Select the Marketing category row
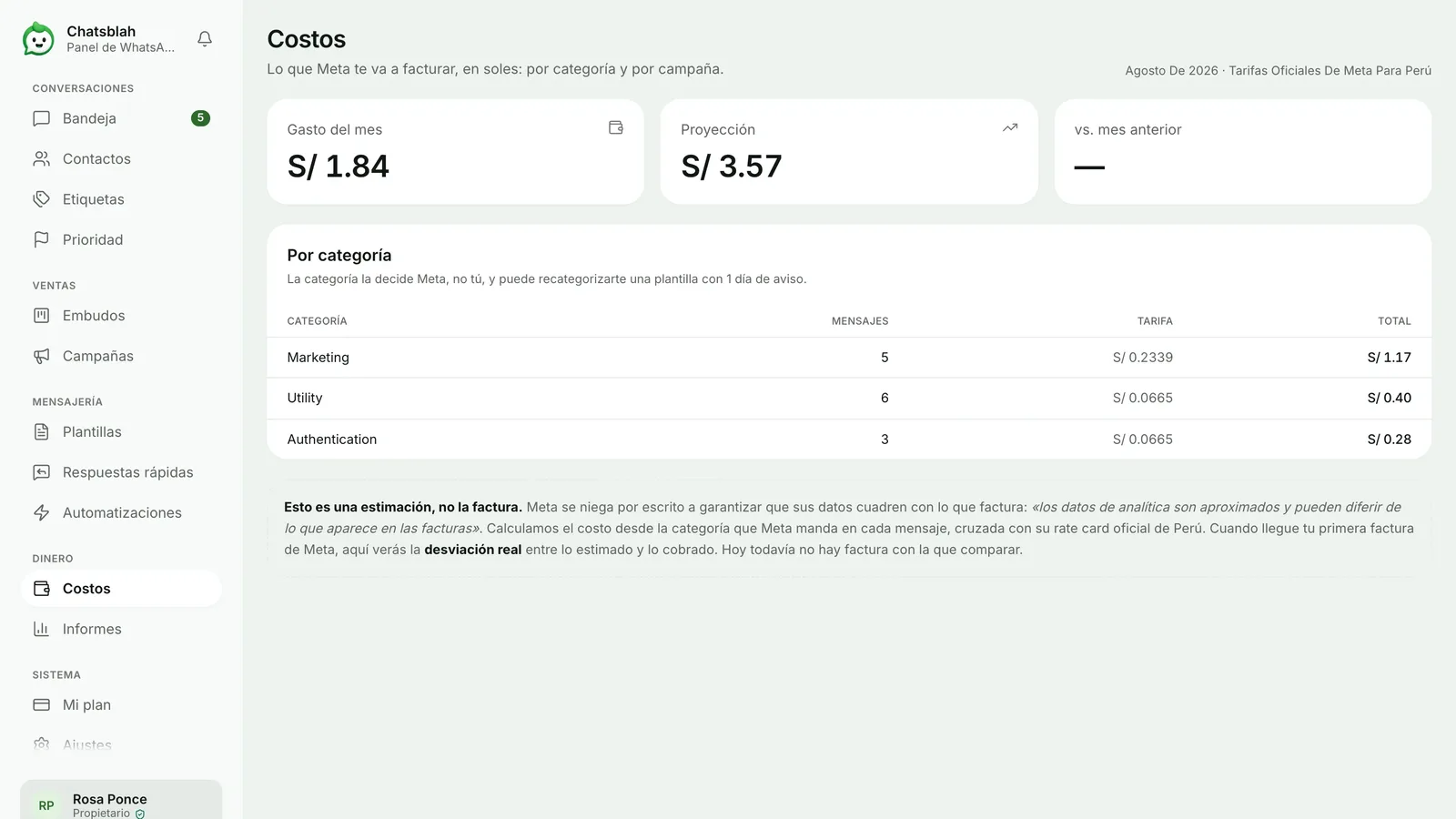1456x819 pixels. coord(849,358)
